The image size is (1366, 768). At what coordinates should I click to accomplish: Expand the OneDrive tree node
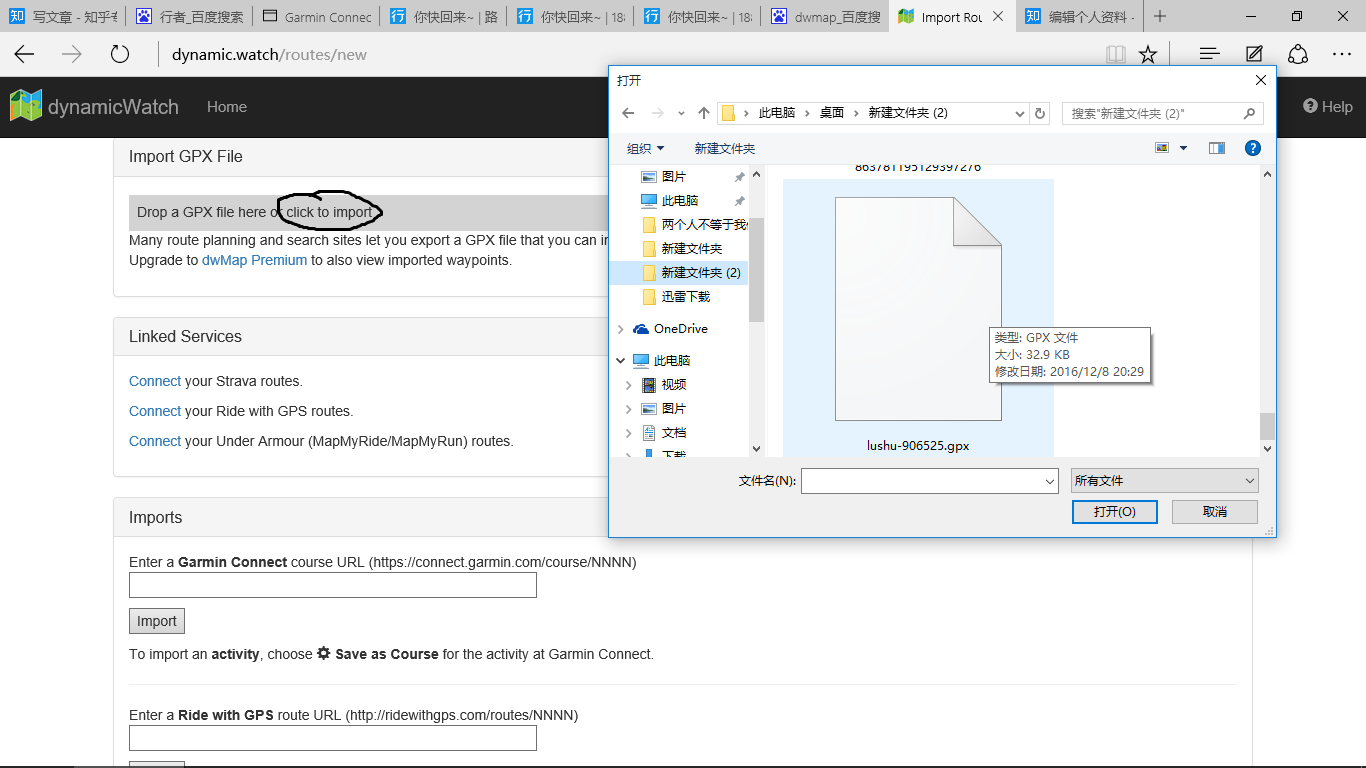click(621, 329)
